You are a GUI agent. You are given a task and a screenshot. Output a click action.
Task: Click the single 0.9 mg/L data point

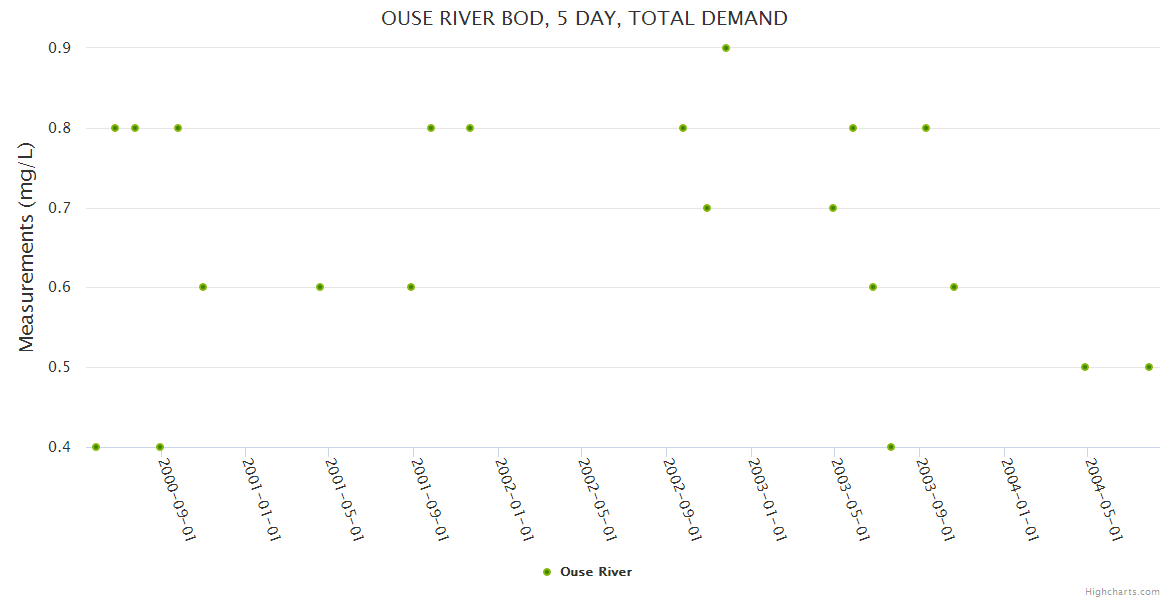(x=726, y=48)
